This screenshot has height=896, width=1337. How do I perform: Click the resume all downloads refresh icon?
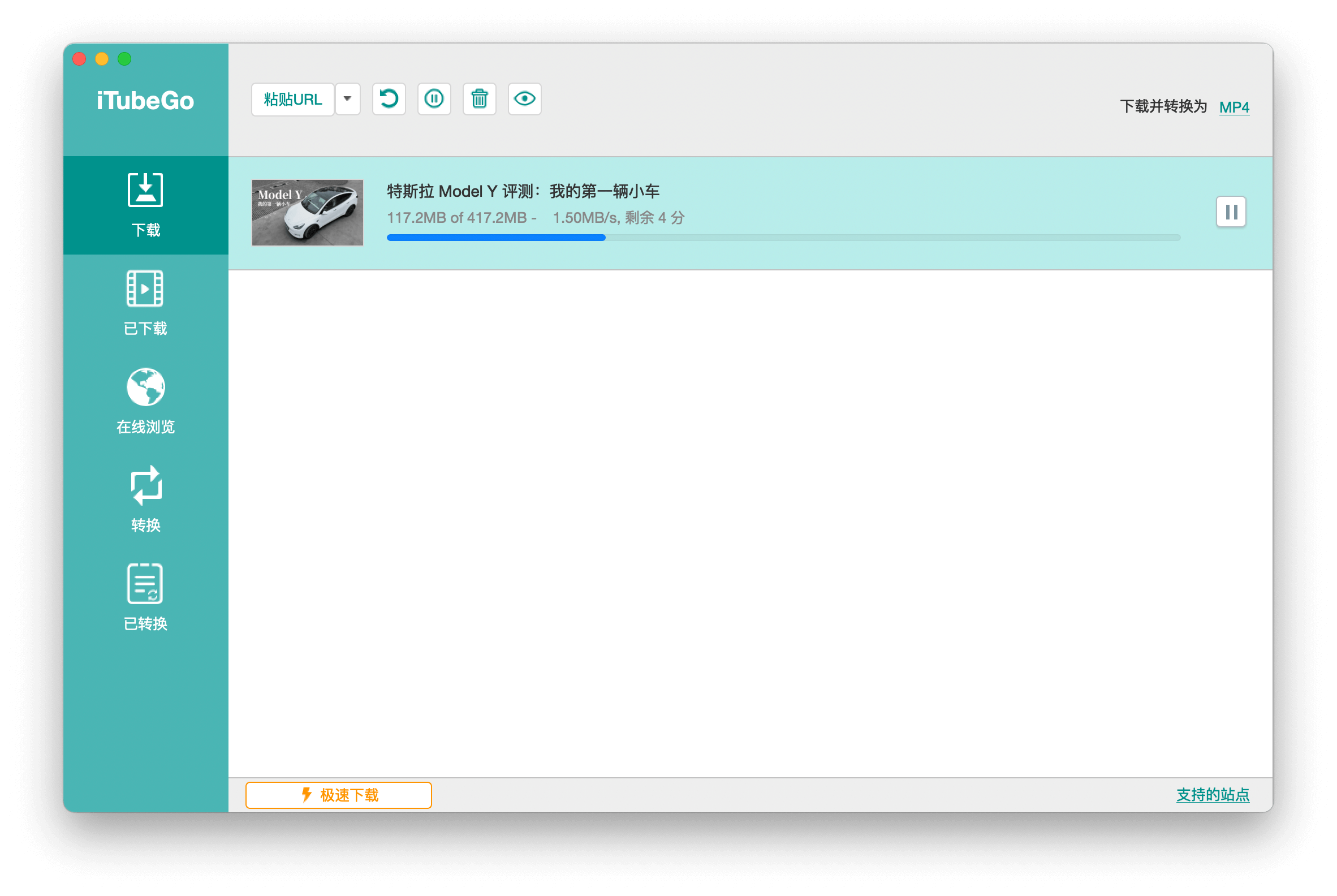point(389,99)
